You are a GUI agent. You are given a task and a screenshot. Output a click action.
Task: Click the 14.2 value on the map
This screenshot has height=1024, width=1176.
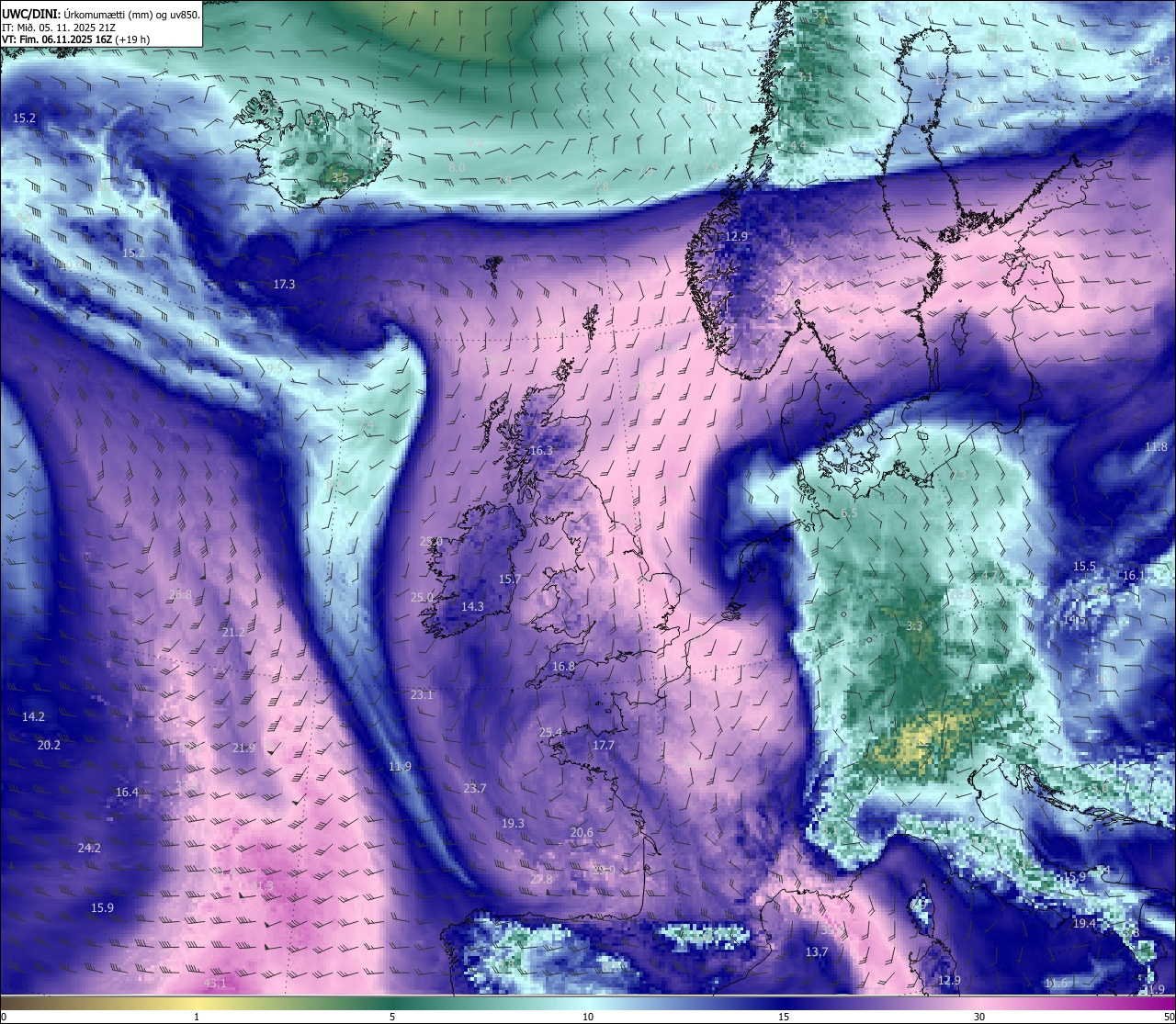click(x=33, y=716)
